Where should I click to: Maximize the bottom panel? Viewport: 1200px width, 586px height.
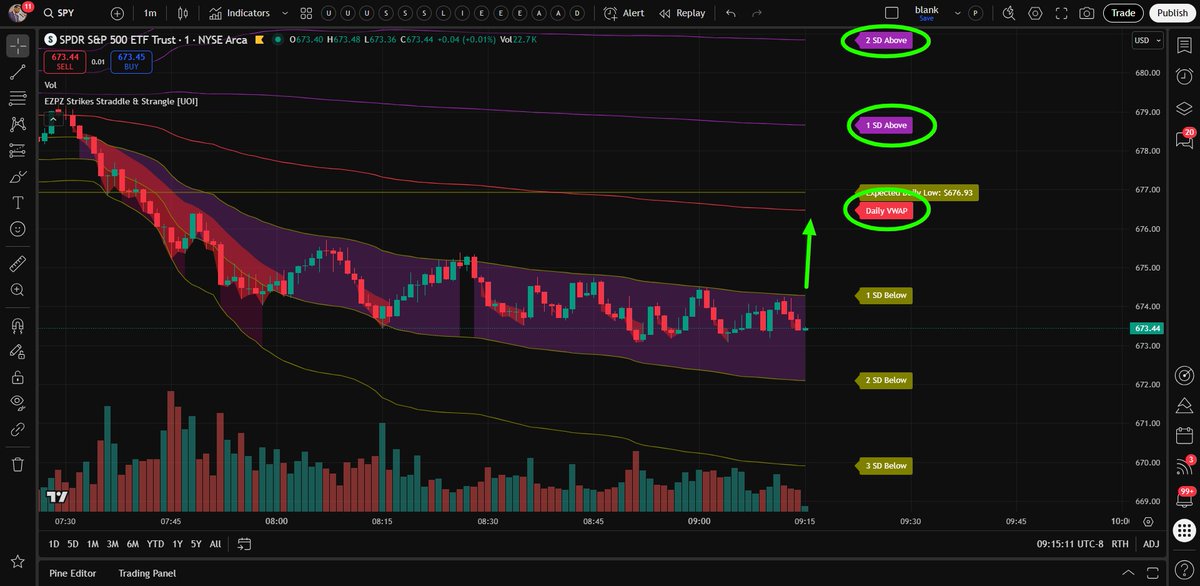click(1153, 573)
